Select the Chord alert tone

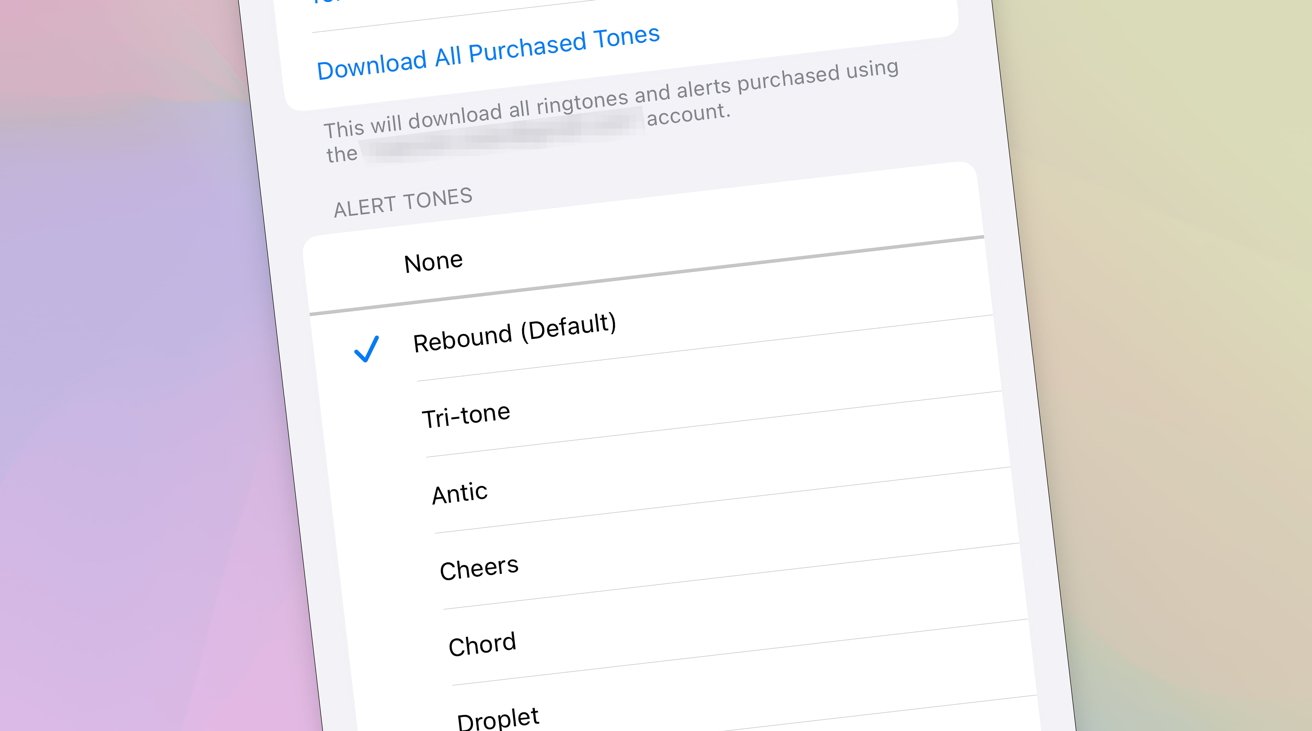coord(482,644)
